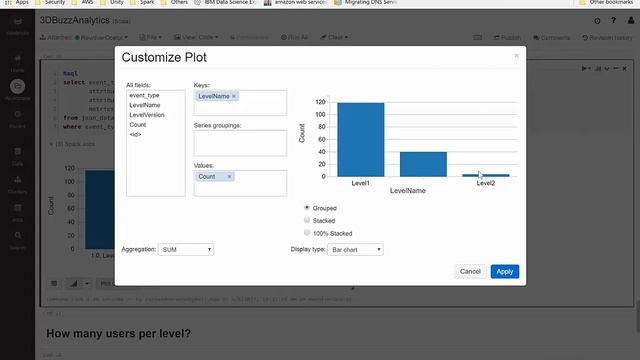Open the user account icon
This screenshot has width=640, height=360.
[x=631, y=20]
